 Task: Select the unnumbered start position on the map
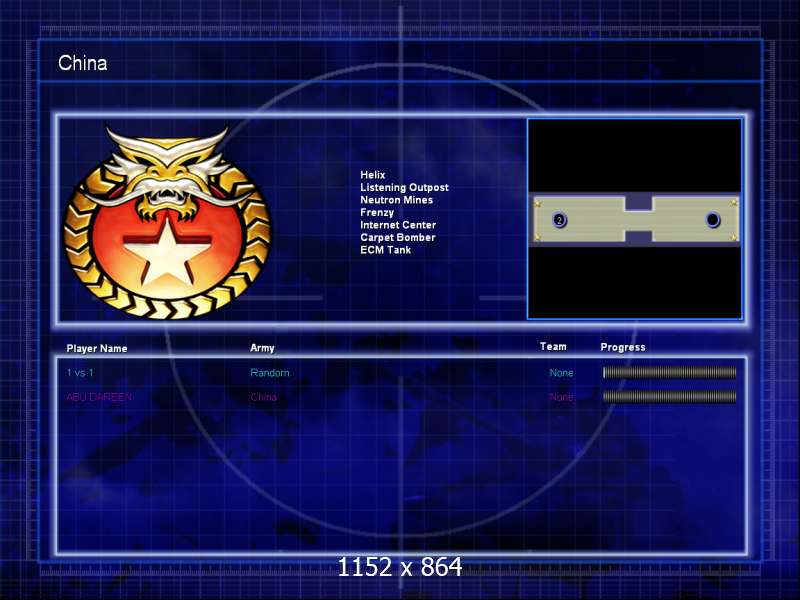(x=712, y=220)
